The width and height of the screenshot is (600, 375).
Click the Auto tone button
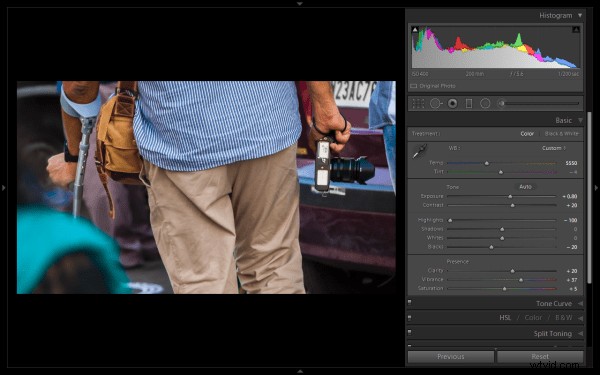[x=525, y=187]
